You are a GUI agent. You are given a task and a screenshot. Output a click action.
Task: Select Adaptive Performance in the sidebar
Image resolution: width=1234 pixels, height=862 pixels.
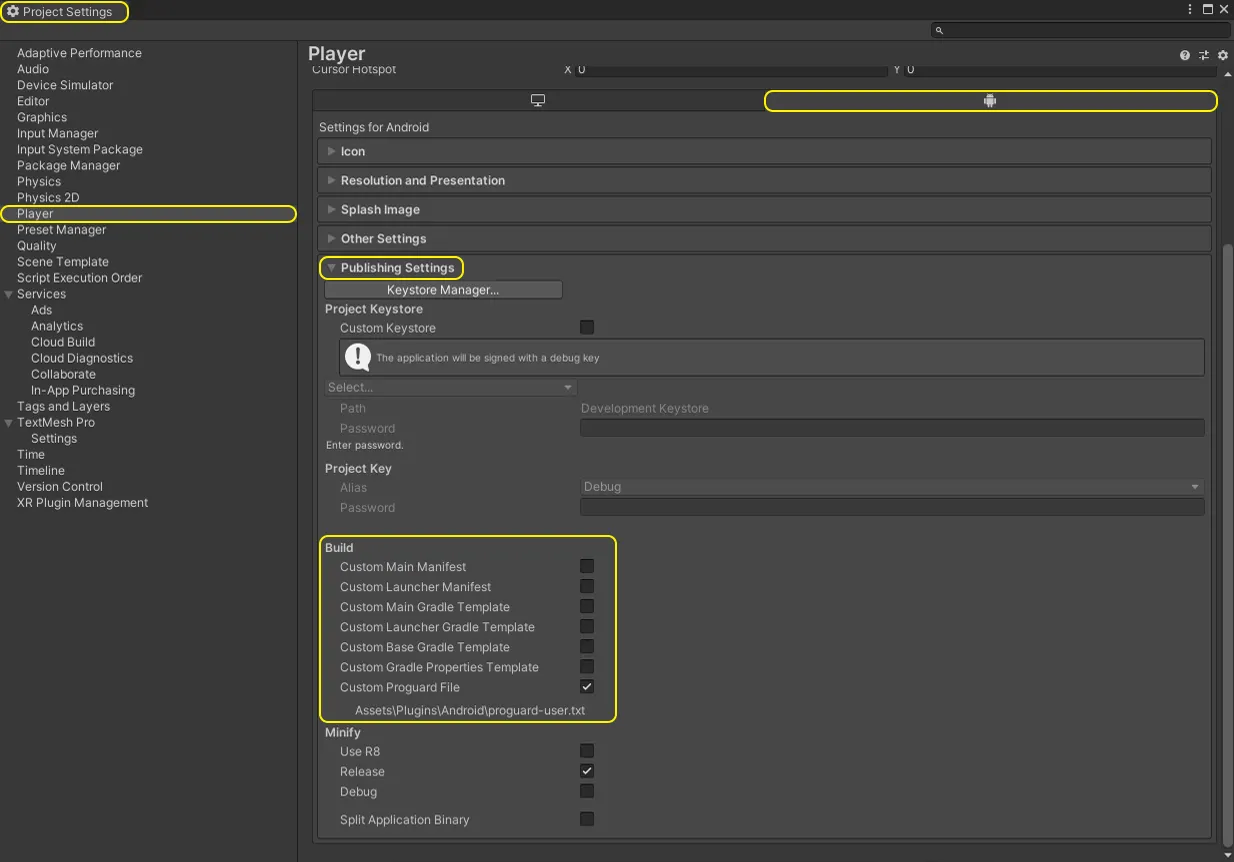coord(79,53)
